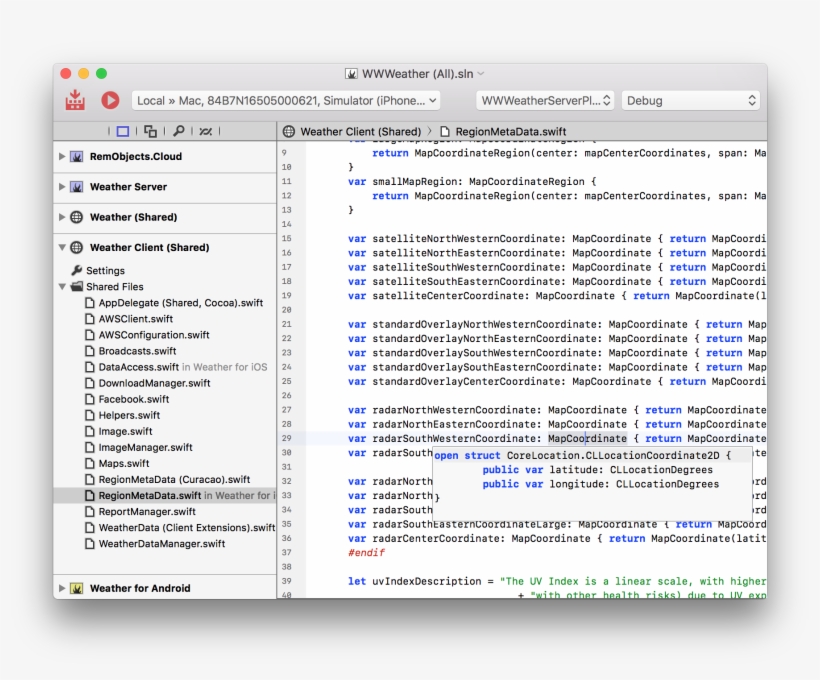Screen dimensions: 820x680
Task: Click the file icon in the breadcrumb bar
Action: click(445, 131)
